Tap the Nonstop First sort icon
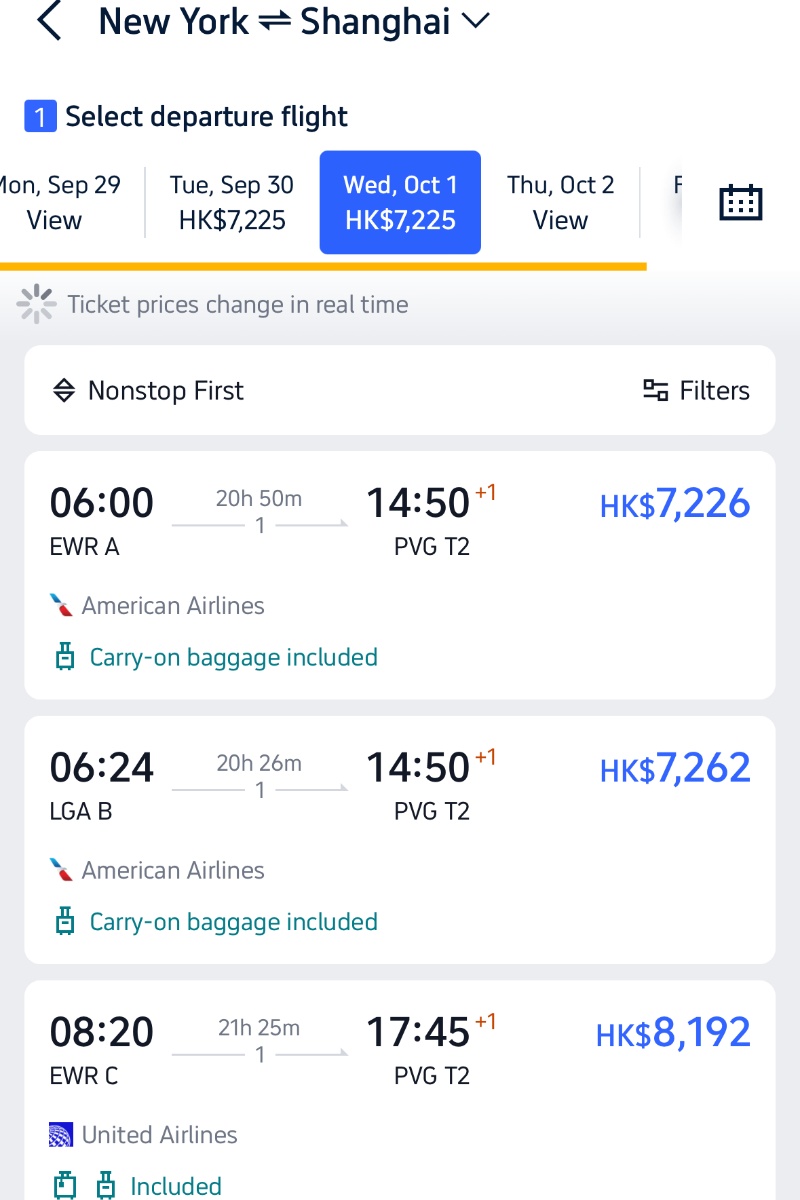The height and width of the screenshot is (1200, 800). (x=64, y=391)
